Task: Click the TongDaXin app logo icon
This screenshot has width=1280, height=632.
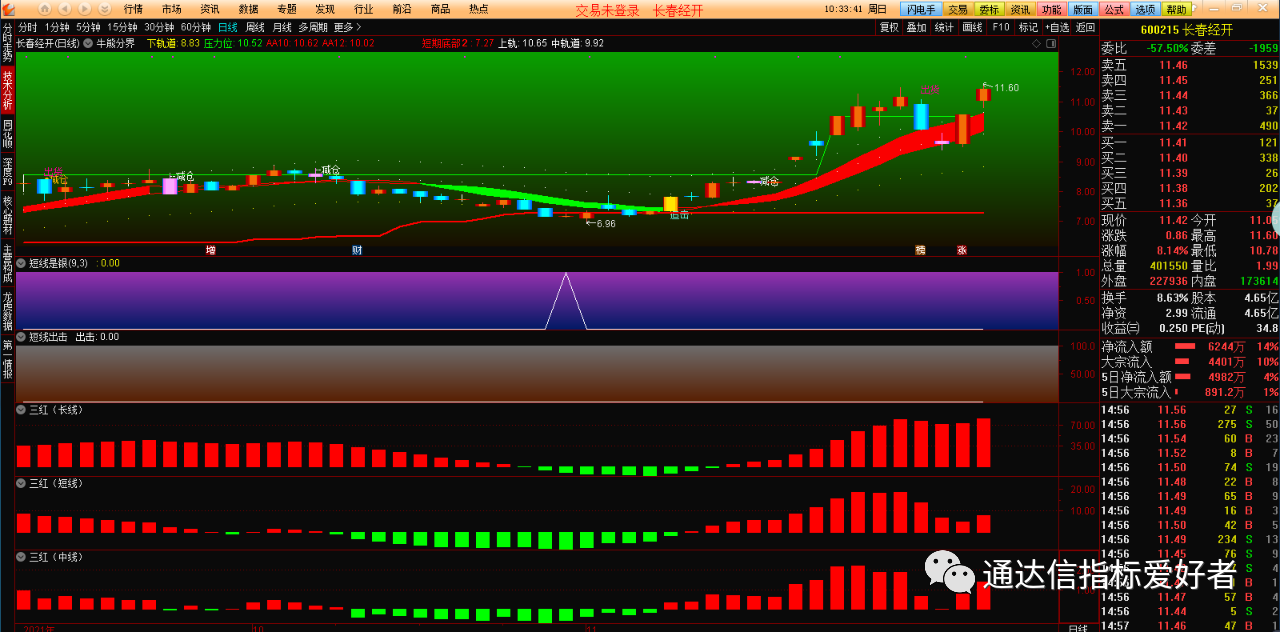Action: (8, 9)
